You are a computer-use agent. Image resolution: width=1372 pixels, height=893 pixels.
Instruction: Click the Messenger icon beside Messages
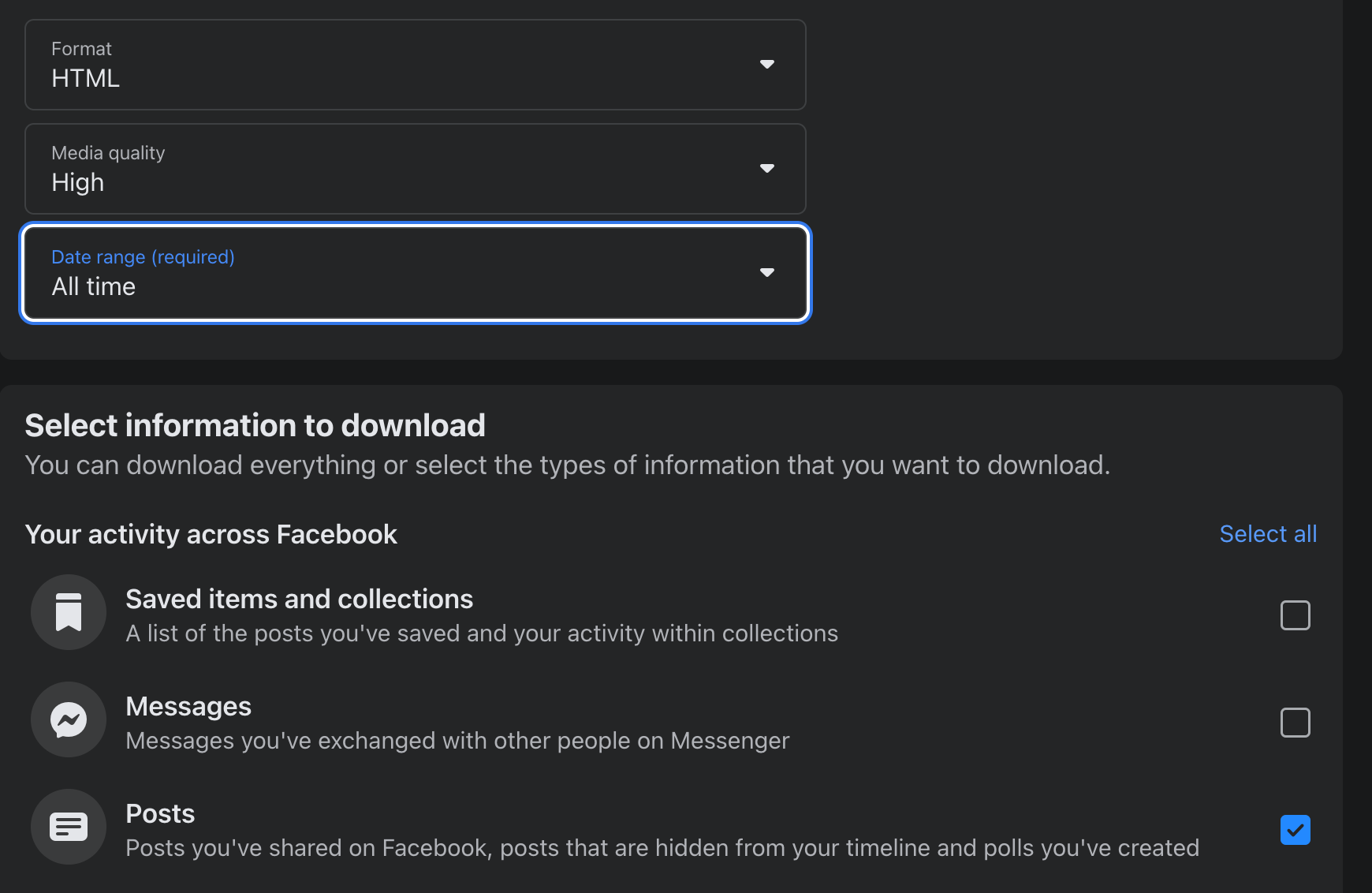[x=69, y=719]
